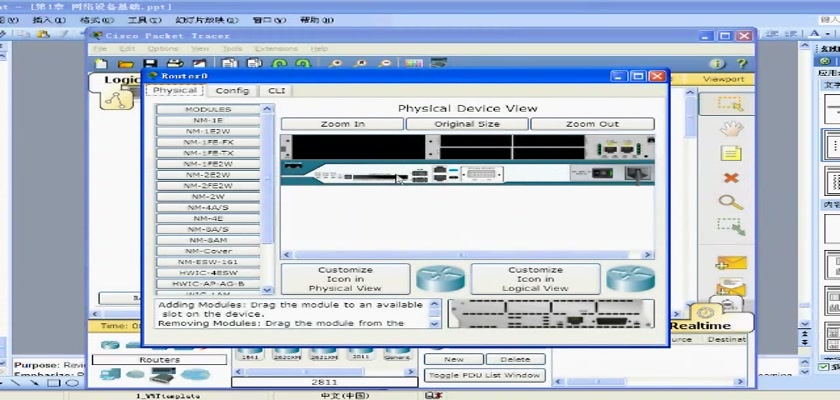Click down arrow of module description scrollbar
The width and height of the screenshot is (840, 400).
pos(434,323)
